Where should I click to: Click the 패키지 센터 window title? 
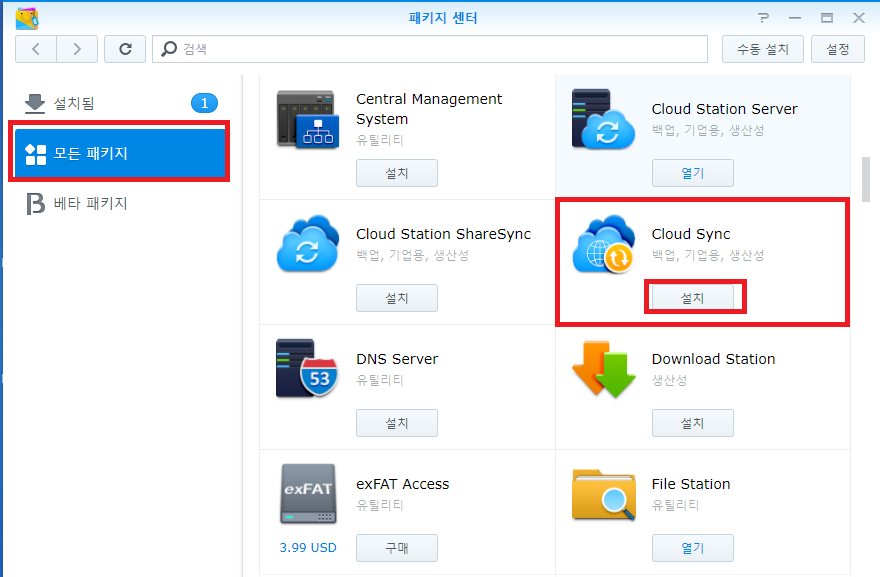point(443,18)
